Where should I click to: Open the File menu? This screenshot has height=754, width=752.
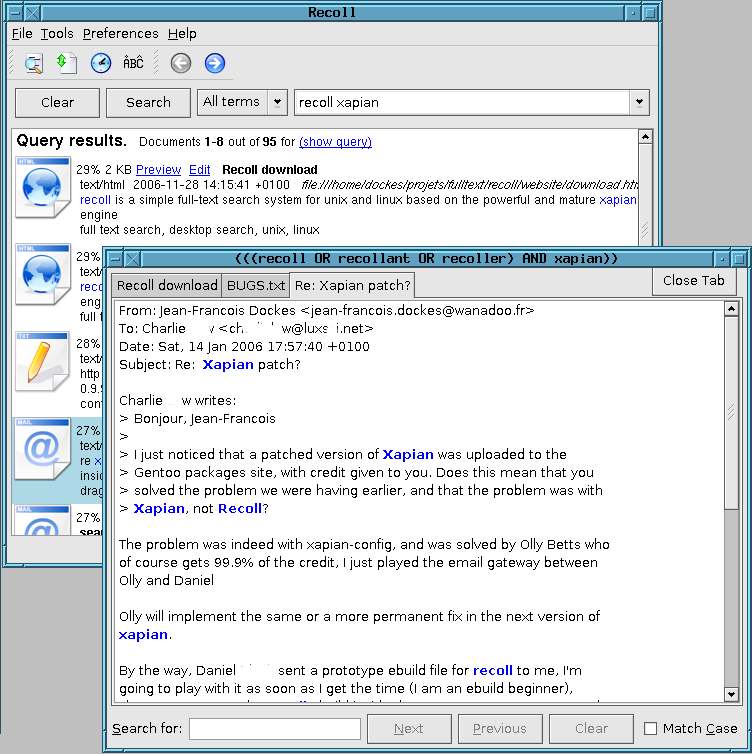[22, 34]
